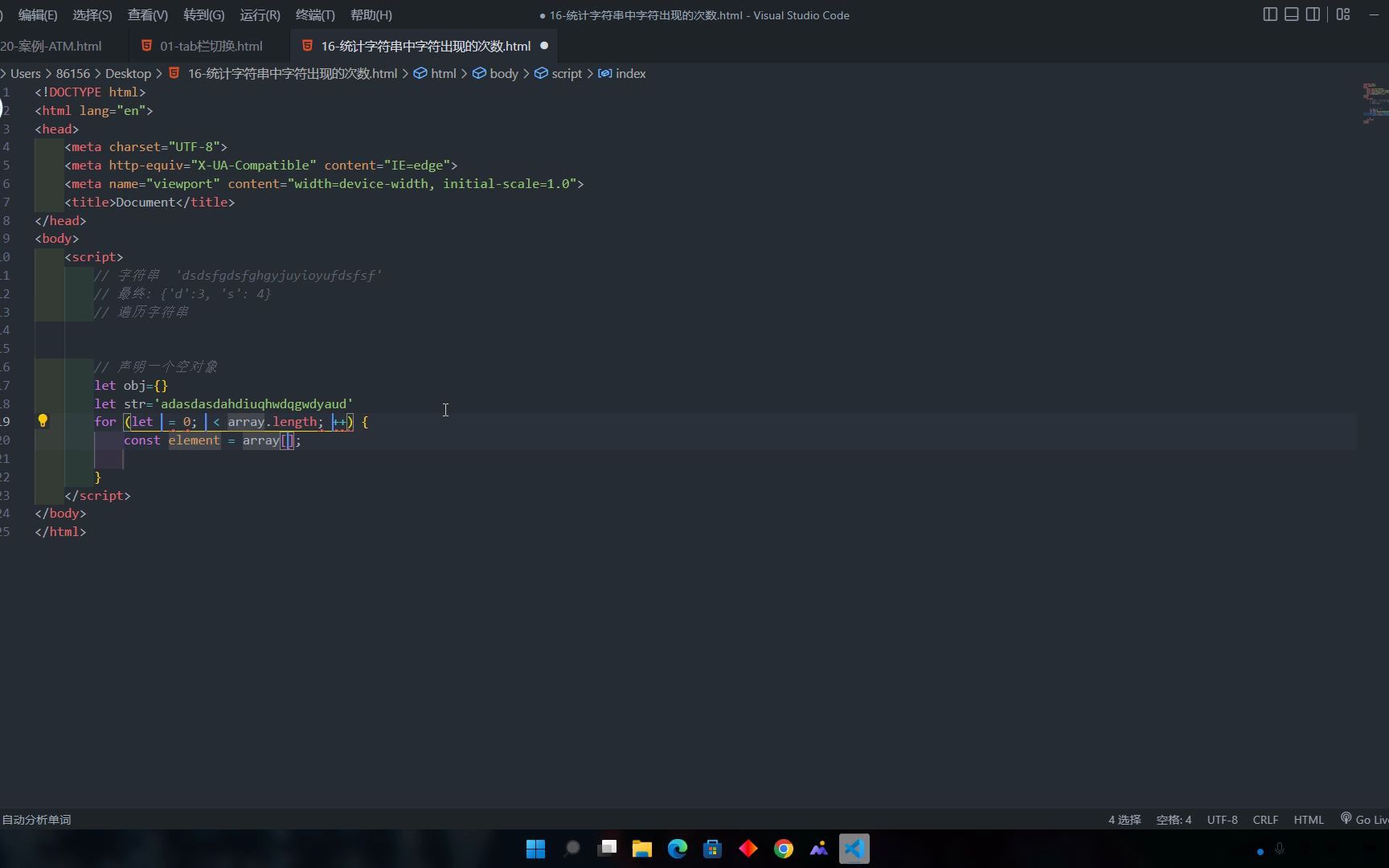
Task: Open the 查看(V) menu
Action: pos(148,14)
